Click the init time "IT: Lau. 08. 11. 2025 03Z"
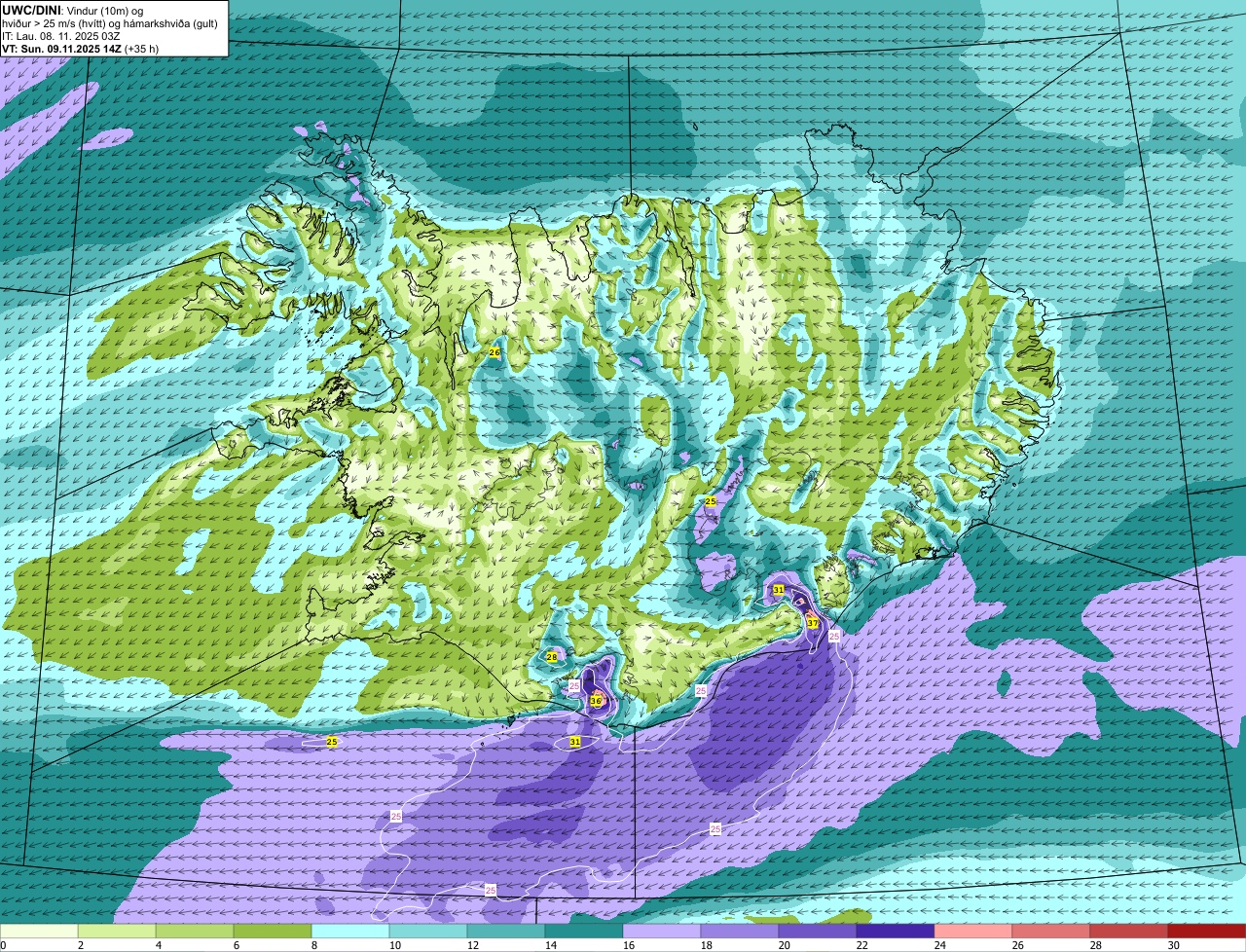 [x=61, y=36]
